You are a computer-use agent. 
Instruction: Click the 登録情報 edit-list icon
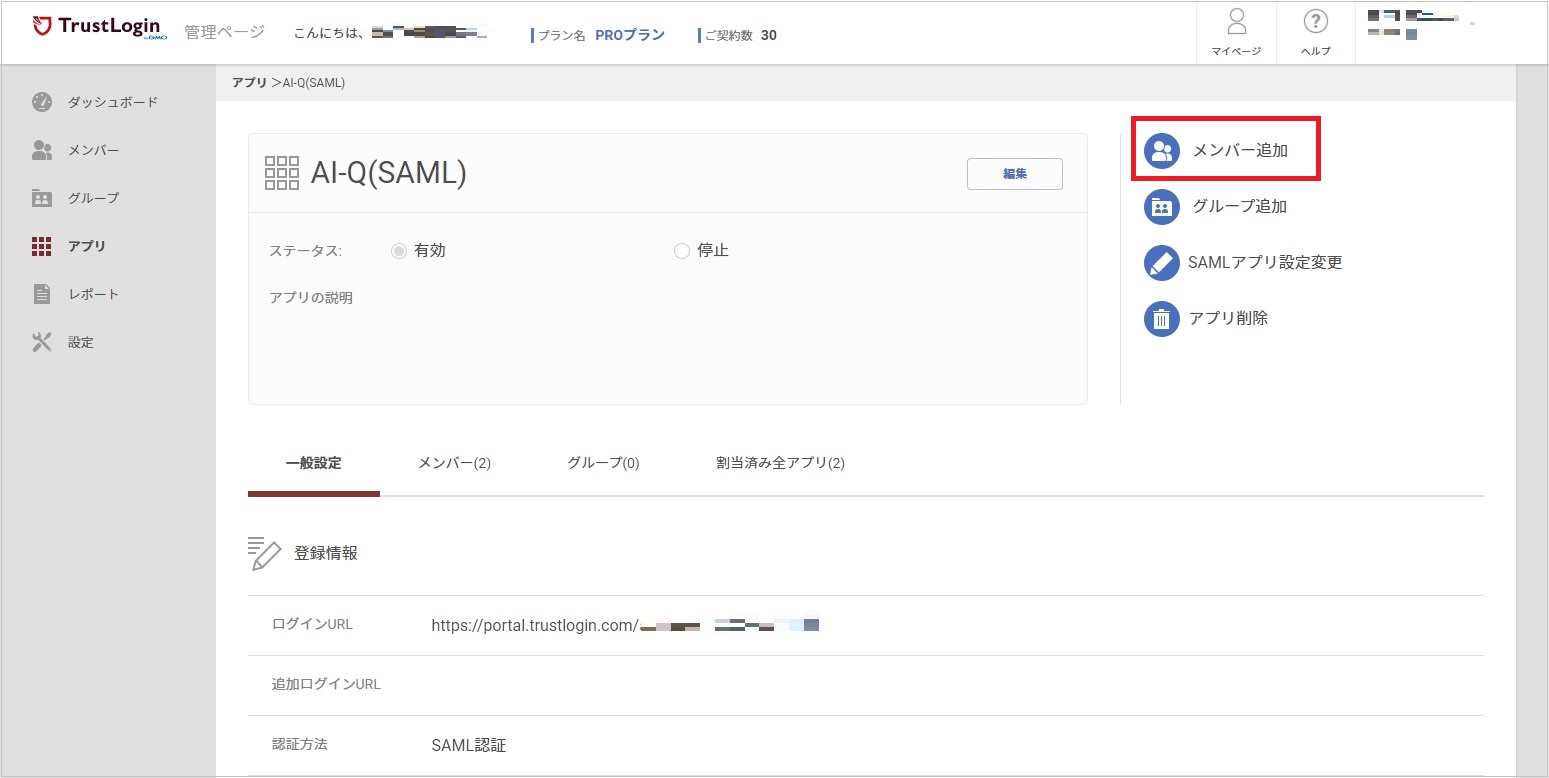tap(264, 553)
